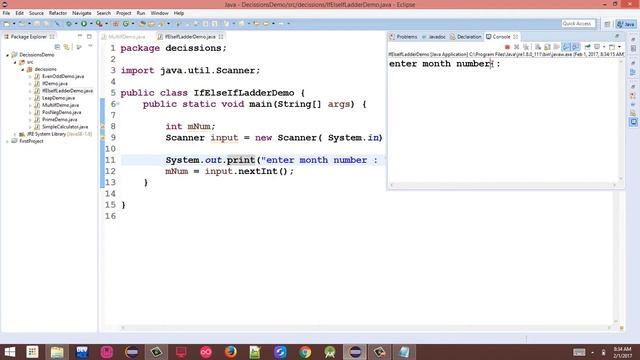Click line 12 code 'mNum = input.nextInt();'

(229, 171)
